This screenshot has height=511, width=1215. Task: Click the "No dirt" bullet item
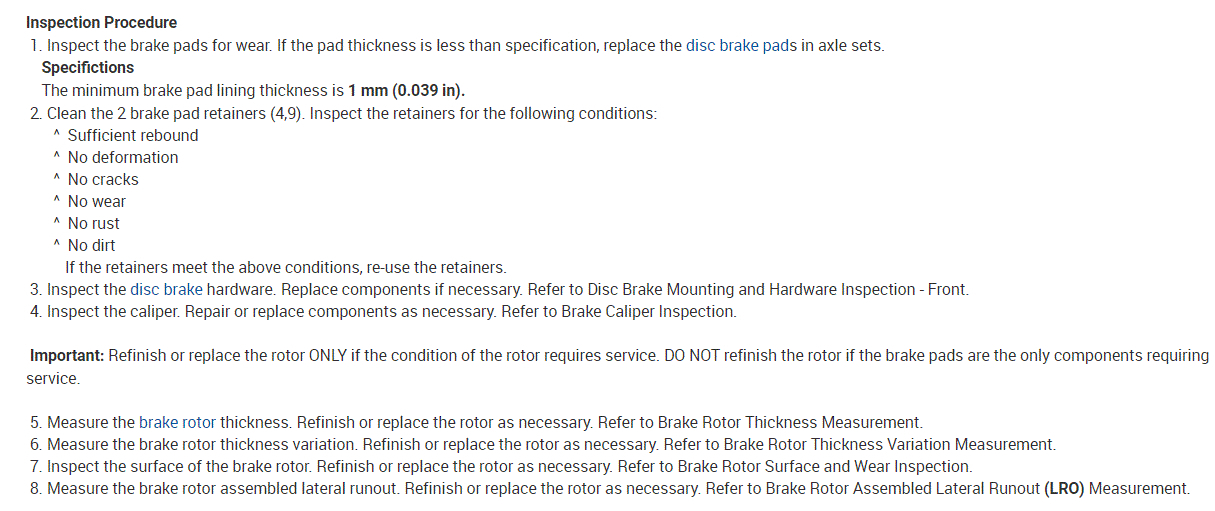click(x=92, y=245)
